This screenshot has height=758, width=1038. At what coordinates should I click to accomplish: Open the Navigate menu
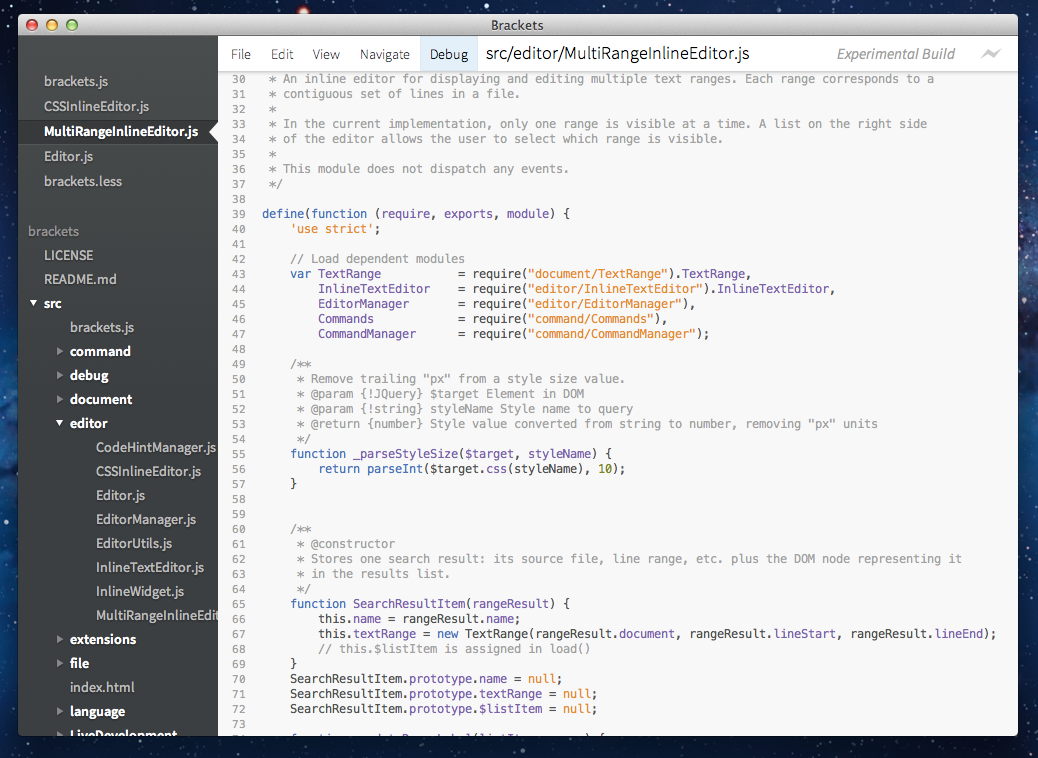385,54
